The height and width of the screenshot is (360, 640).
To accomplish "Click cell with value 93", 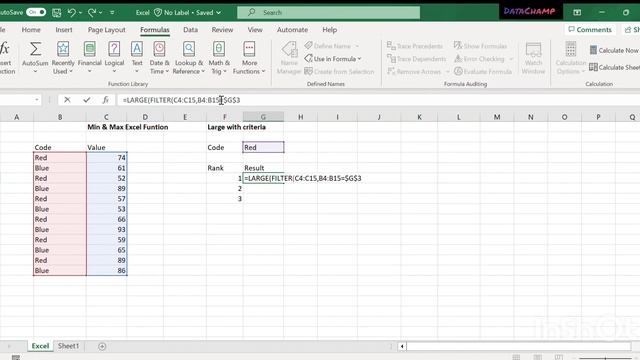I will [x=107, y=229].
